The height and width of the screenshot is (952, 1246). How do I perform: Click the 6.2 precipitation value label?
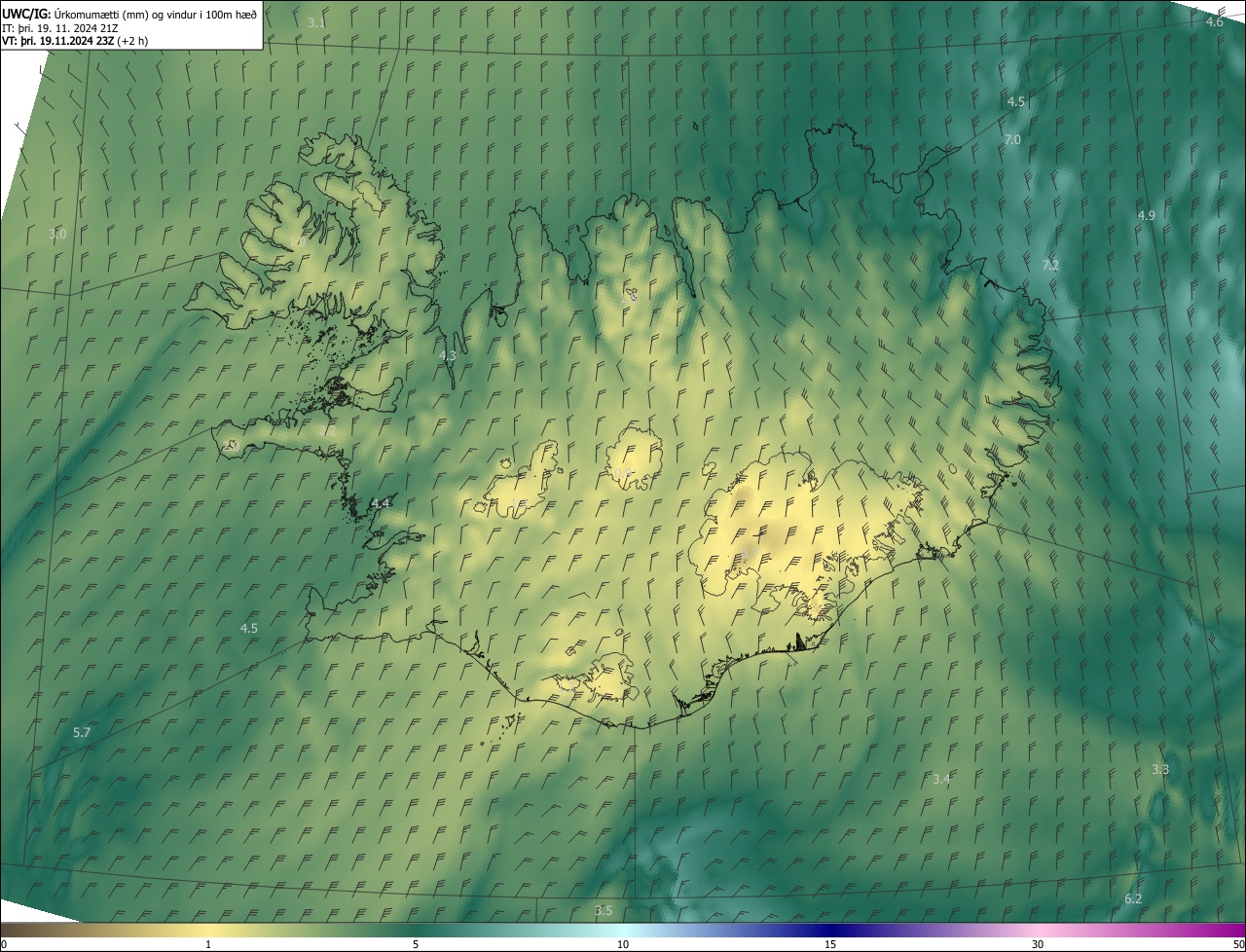(1133, 898)
